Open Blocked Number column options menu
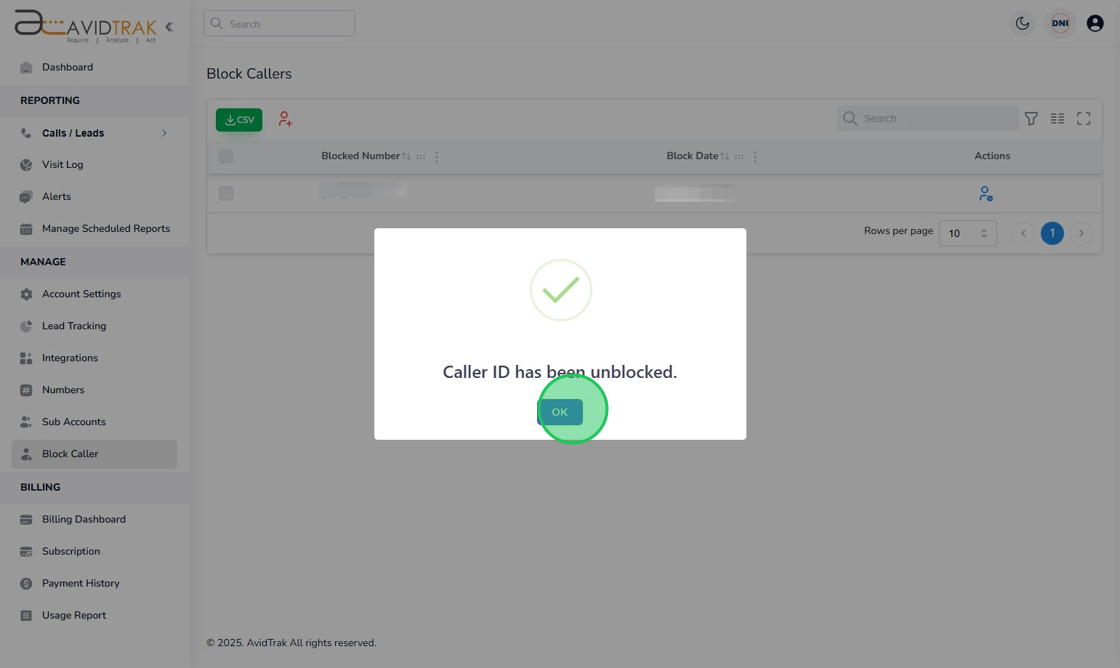Viewport: 1120px width, 668px height. click(x=437, y=157)
